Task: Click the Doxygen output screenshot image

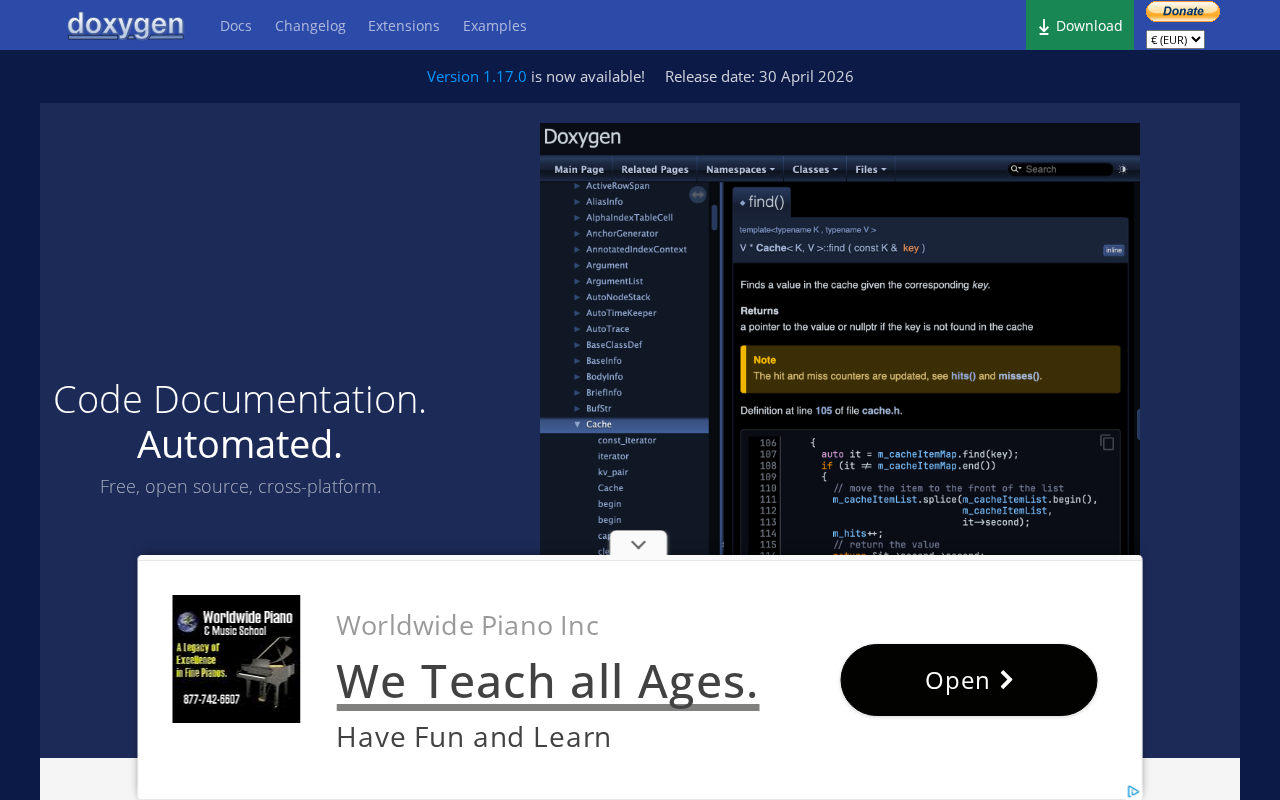Action: [x=840, y=339]
